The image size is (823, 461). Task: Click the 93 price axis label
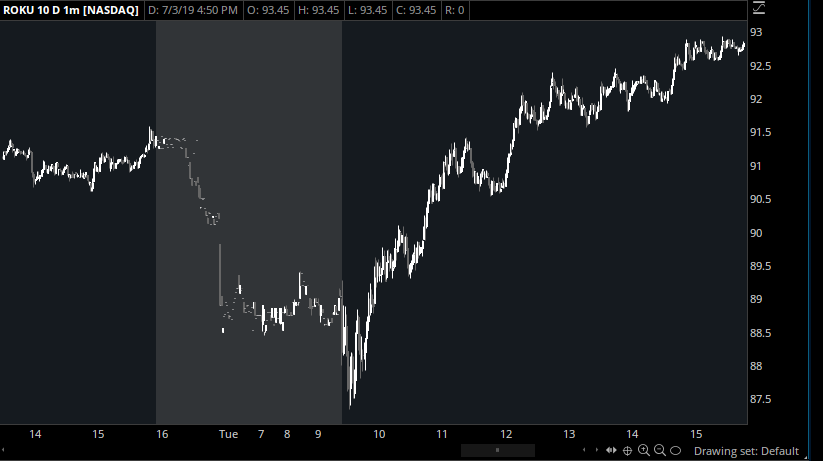pos(756,33)
